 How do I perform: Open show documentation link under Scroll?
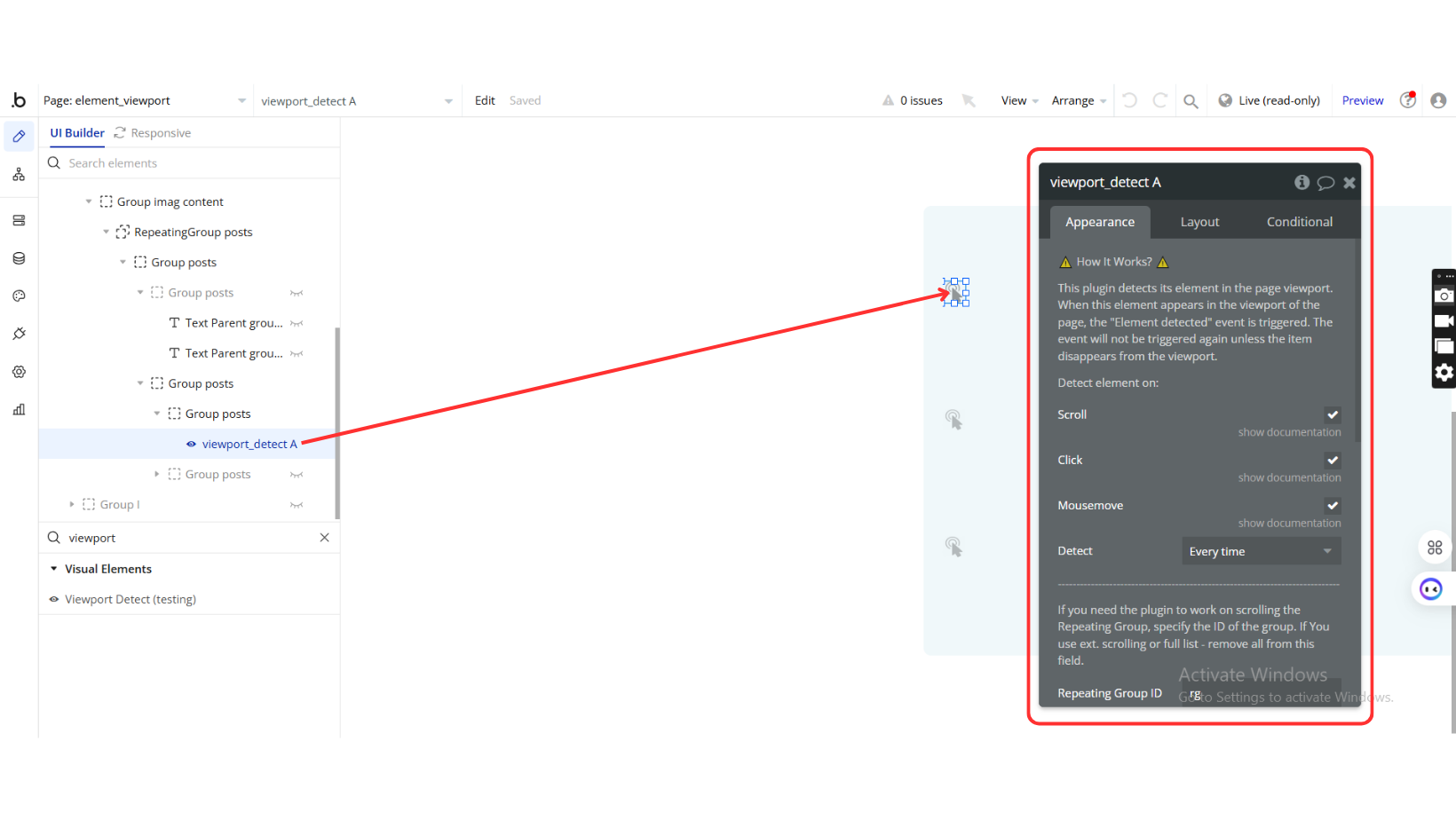(x=1289, y=432)
